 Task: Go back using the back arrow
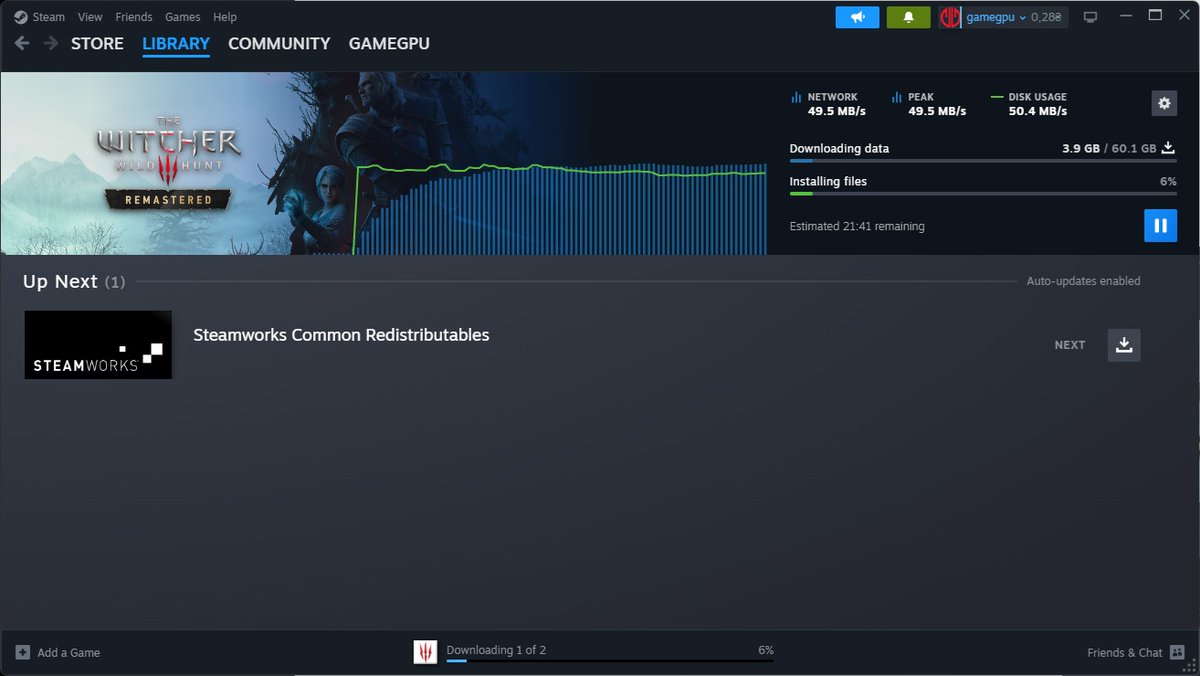click(22, 44)
